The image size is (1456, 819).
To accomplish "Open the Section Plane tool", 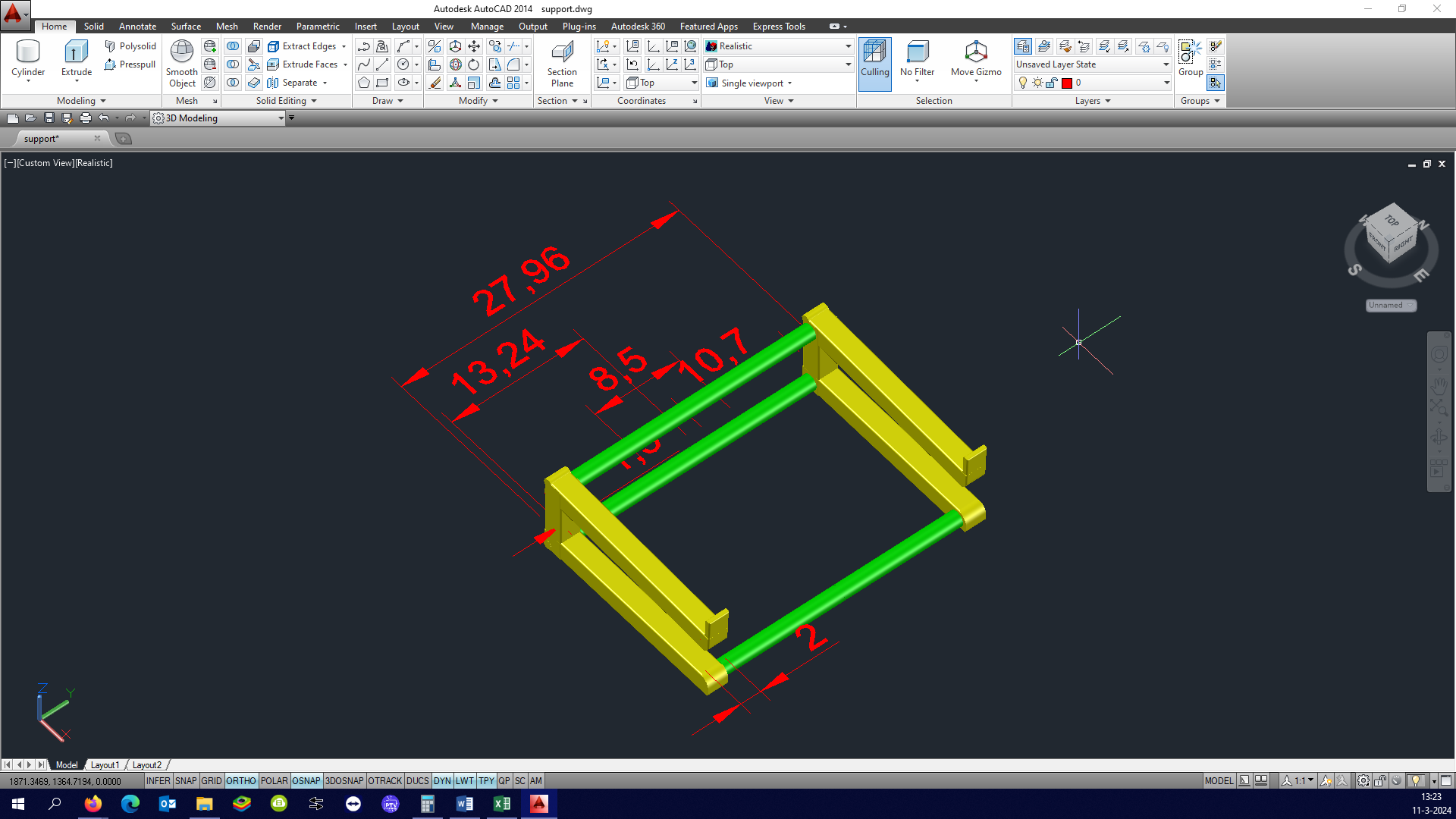I will (562, 64).
